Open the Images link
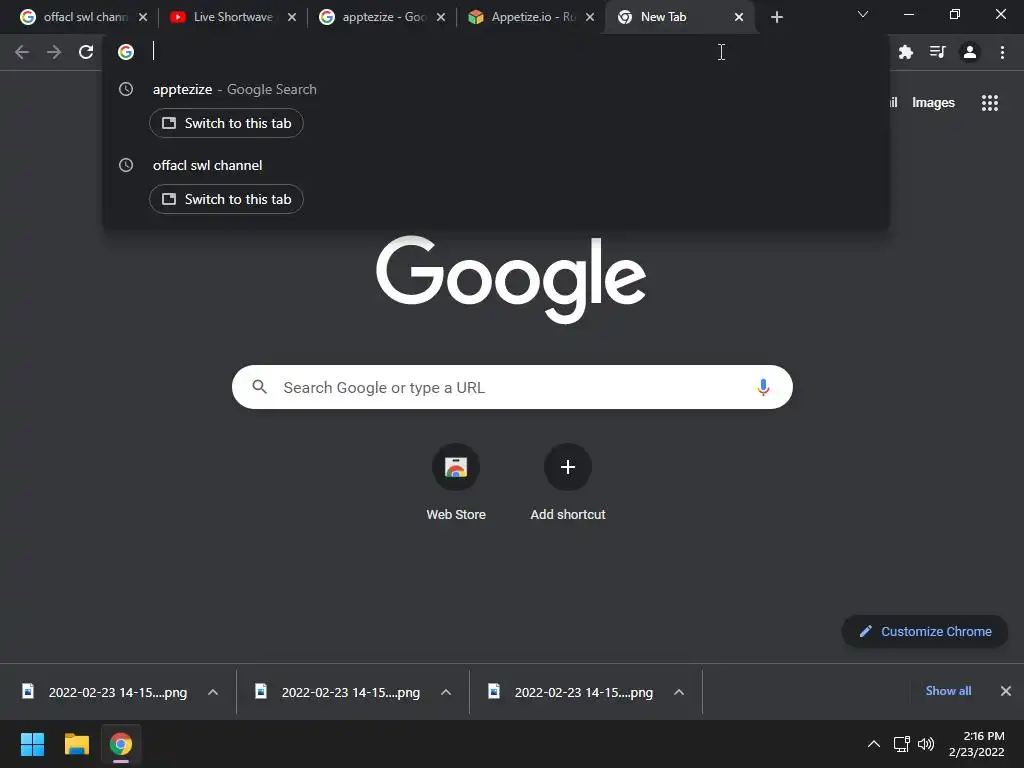Screen dimensions: 1024x768 [933, 103]
